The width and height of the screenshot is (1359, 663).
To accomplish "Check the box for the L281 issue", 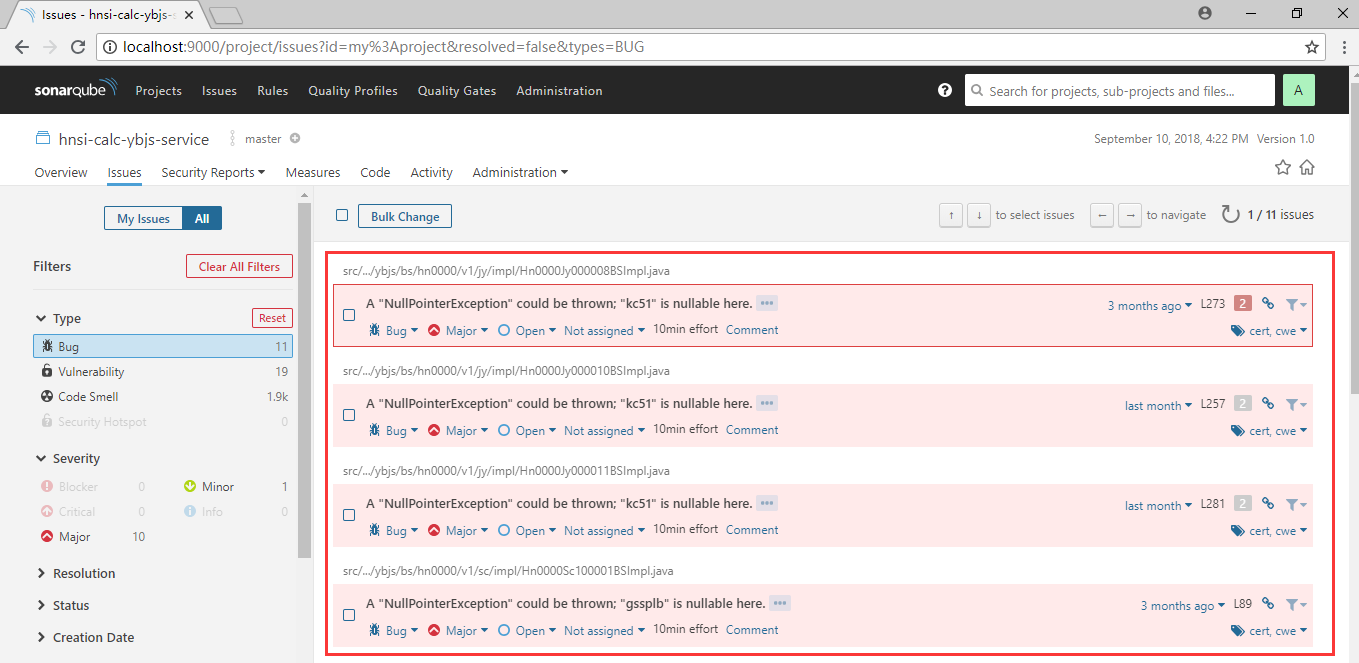I will [349, 515].
